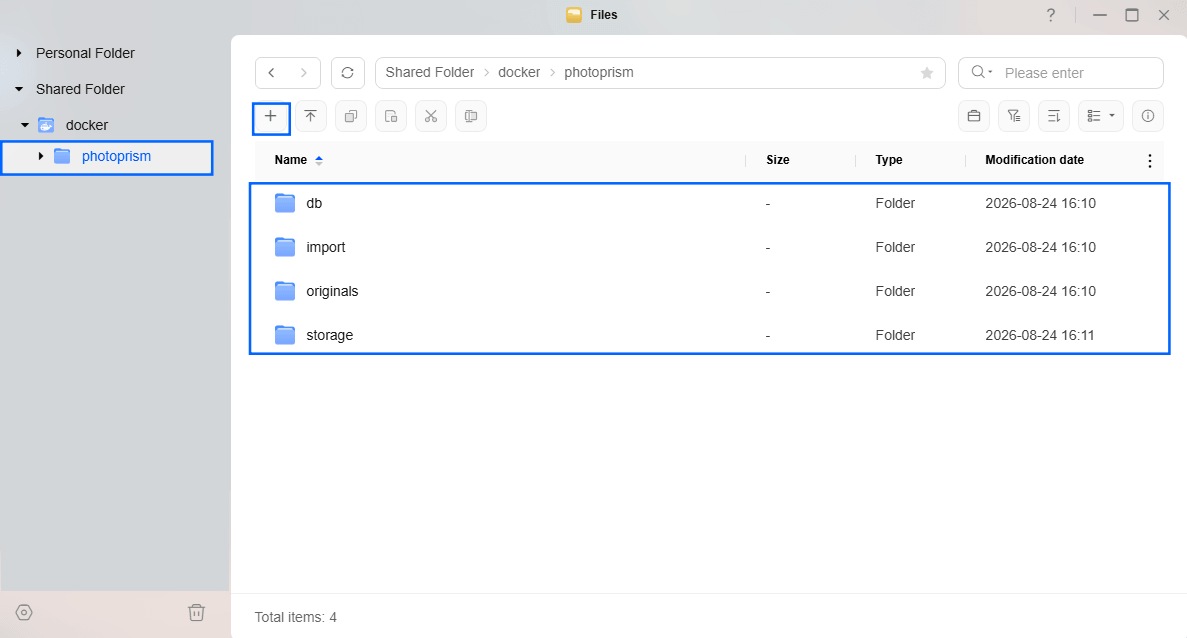Viewport: 1187px width, 638px height.
Task: Click docker in breadcrumb path
Action: pyautogui.click(x=519, y=73)
